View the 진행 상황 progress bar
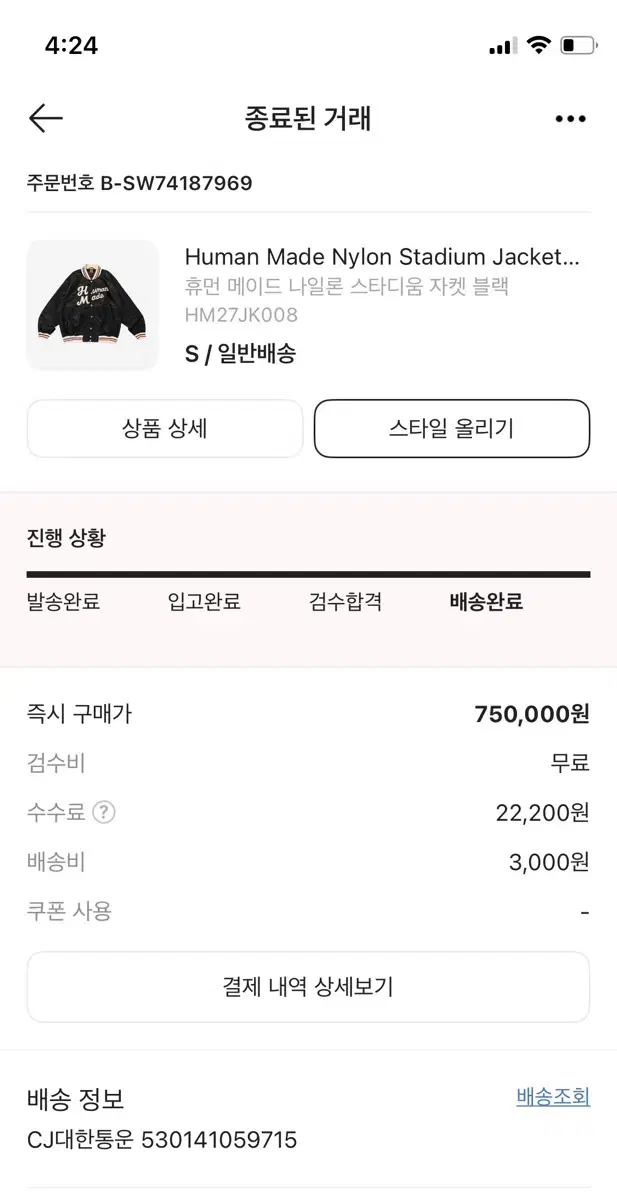The image size is (617, 1200). point(308,571)
